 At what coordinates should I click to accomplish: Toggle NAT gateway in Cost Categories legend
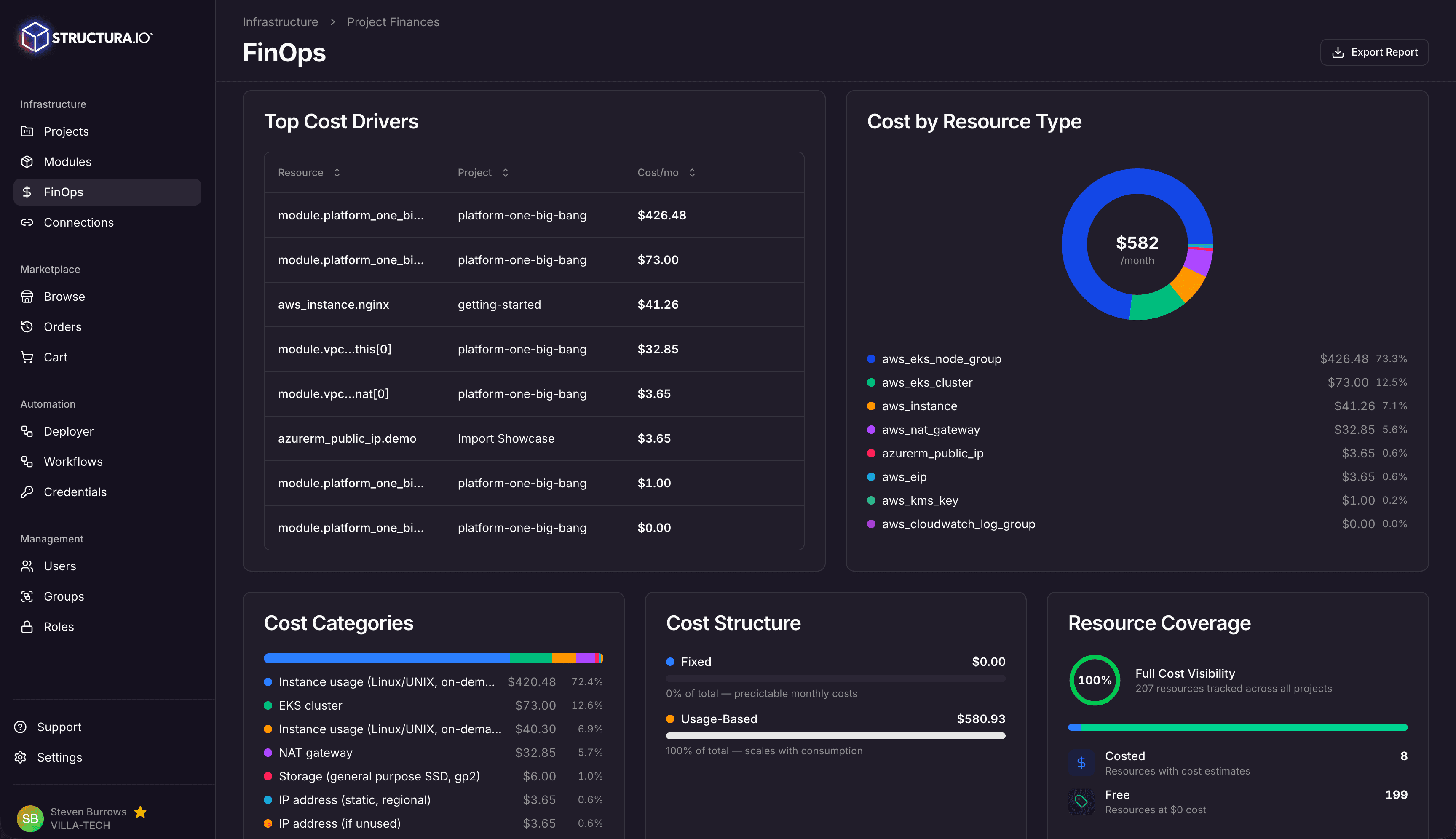(x=315, y=752)
